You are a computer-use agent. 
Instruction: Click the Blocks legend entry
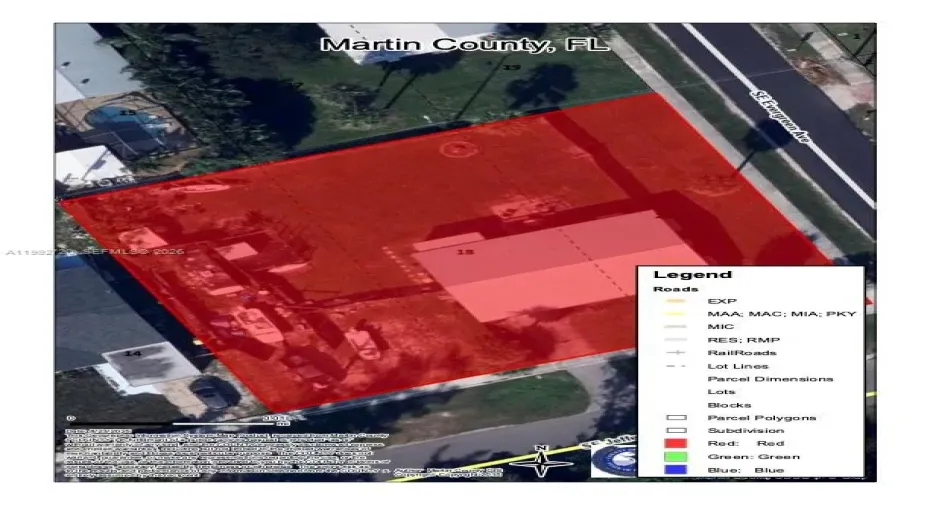coord(728,405)
